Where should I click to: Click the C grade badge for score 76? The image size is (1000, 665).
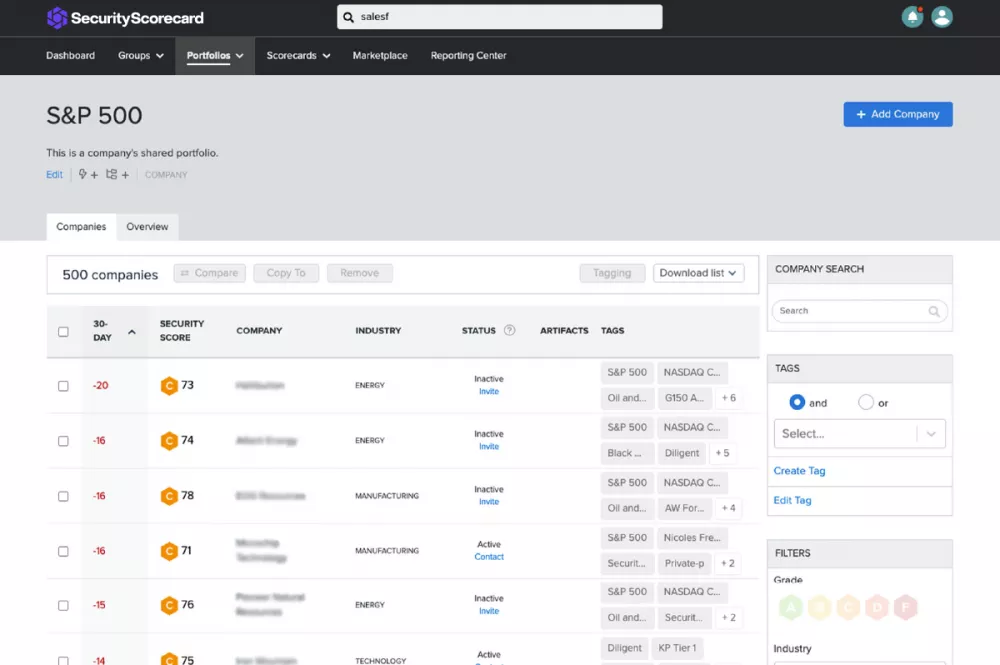coord(169,605)
